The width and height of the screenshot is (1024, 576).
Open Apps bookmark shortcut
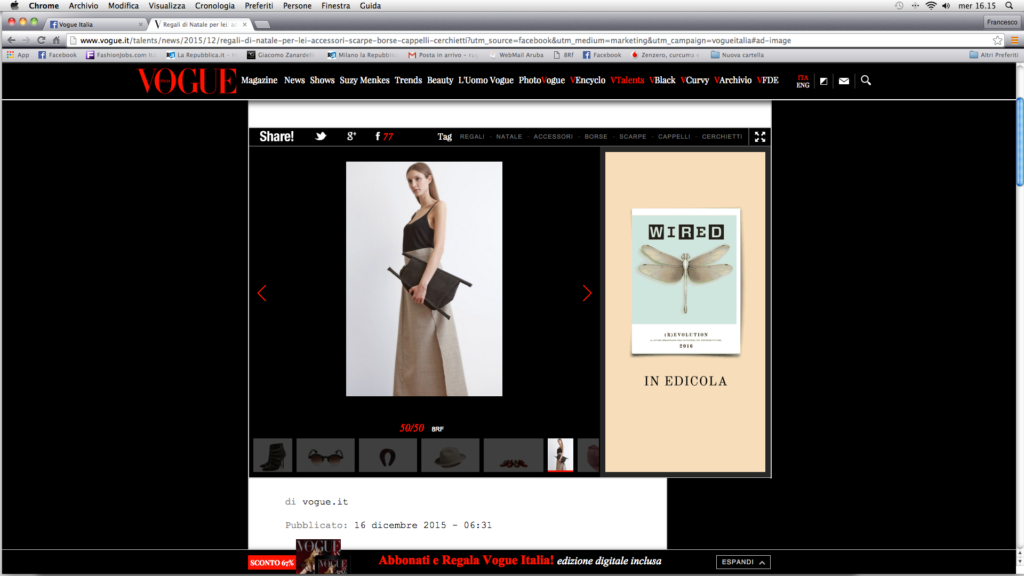click(x=18, y=55)
